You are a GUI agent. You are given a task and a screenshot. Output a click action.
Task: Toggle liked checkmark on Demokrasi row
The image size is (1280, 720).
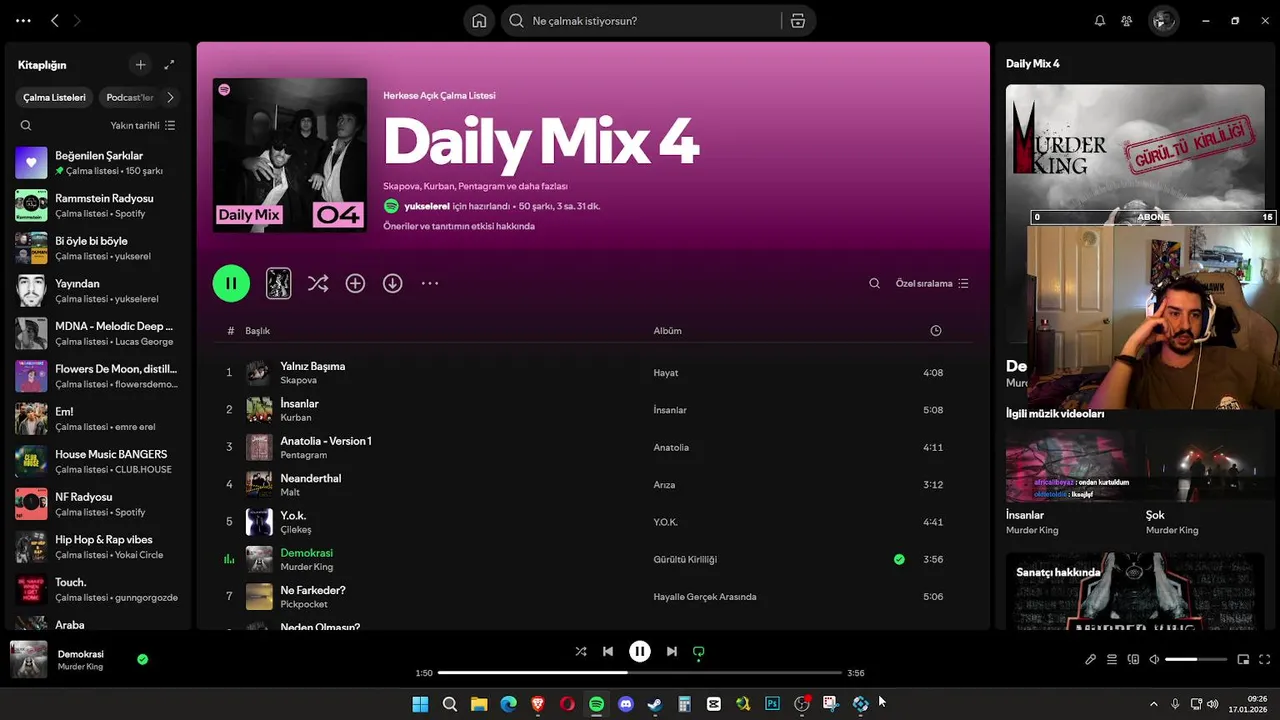coord(899,559)
